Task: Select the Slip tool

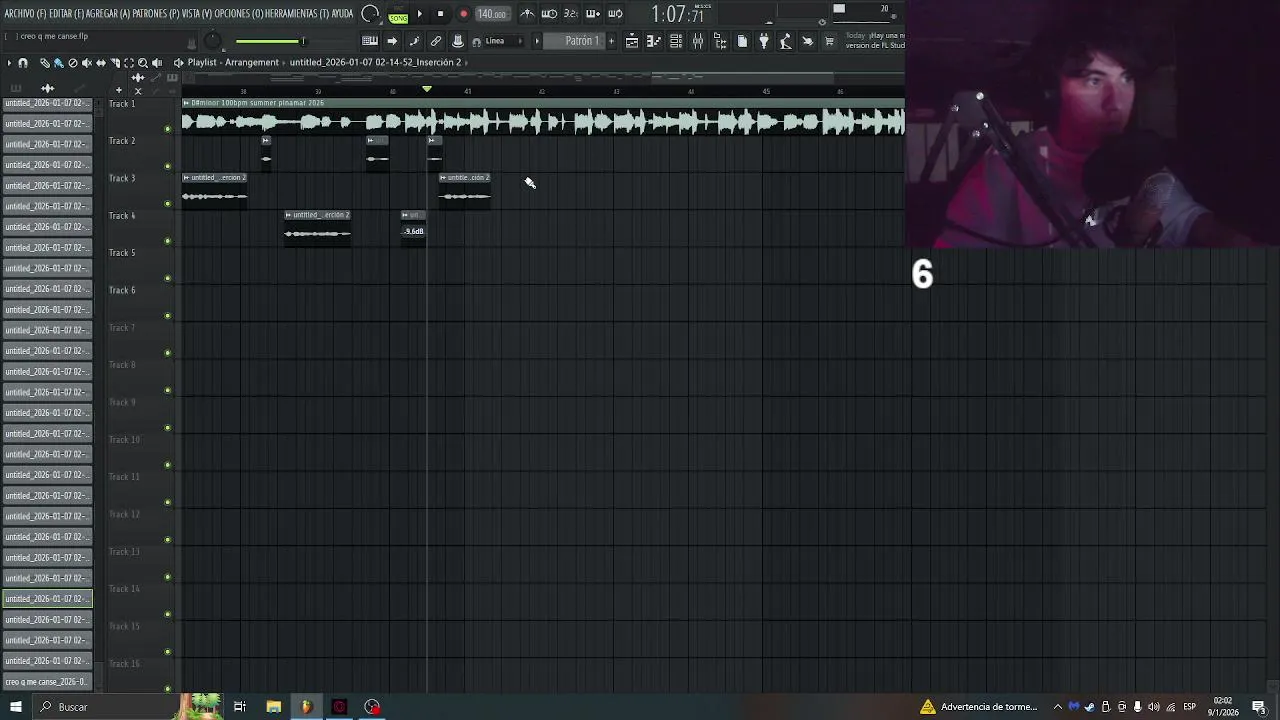Action: click(x=100, y=63)
